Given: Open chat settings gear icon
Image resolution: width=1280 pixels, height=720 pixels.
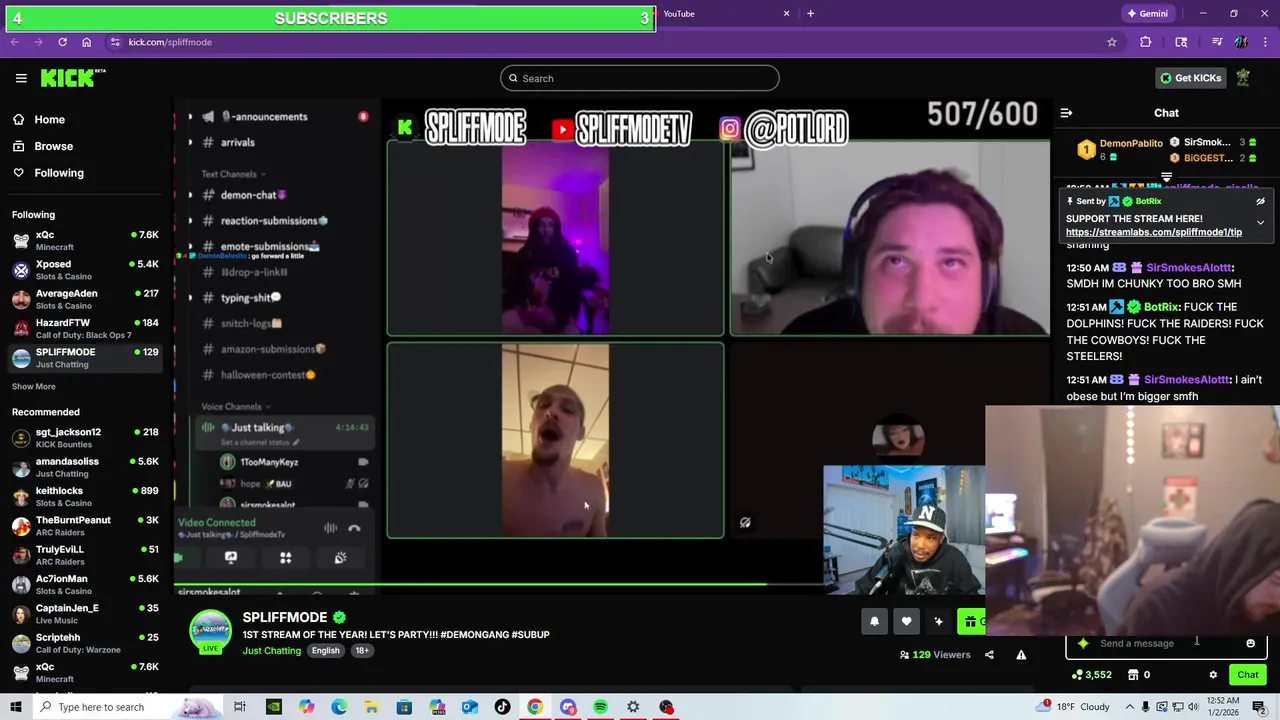Looking at the screenshot, I should tap(1213, 675).
